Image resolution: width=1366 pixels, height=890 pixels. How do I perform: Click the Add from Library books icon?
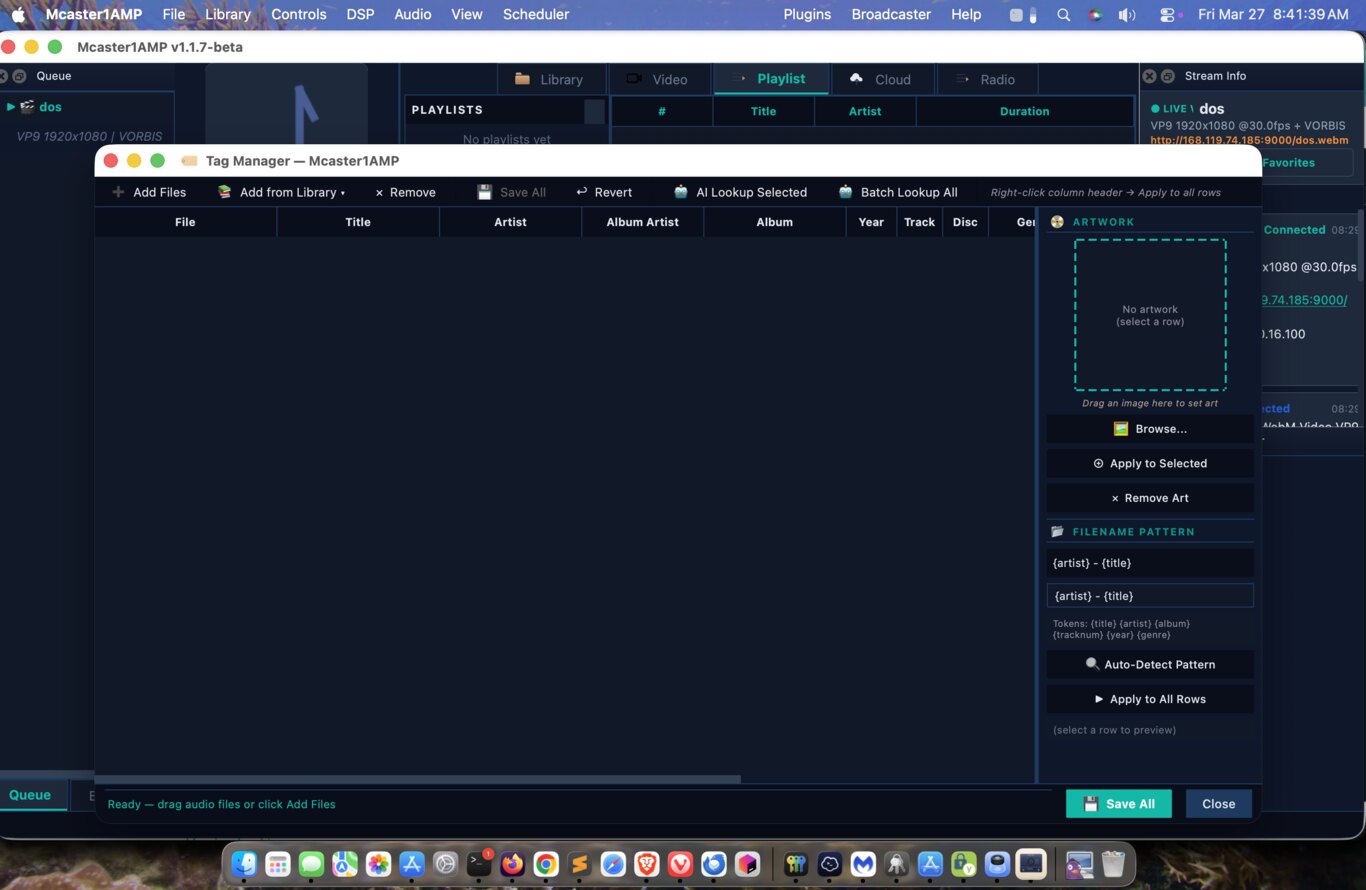(225, 192)
